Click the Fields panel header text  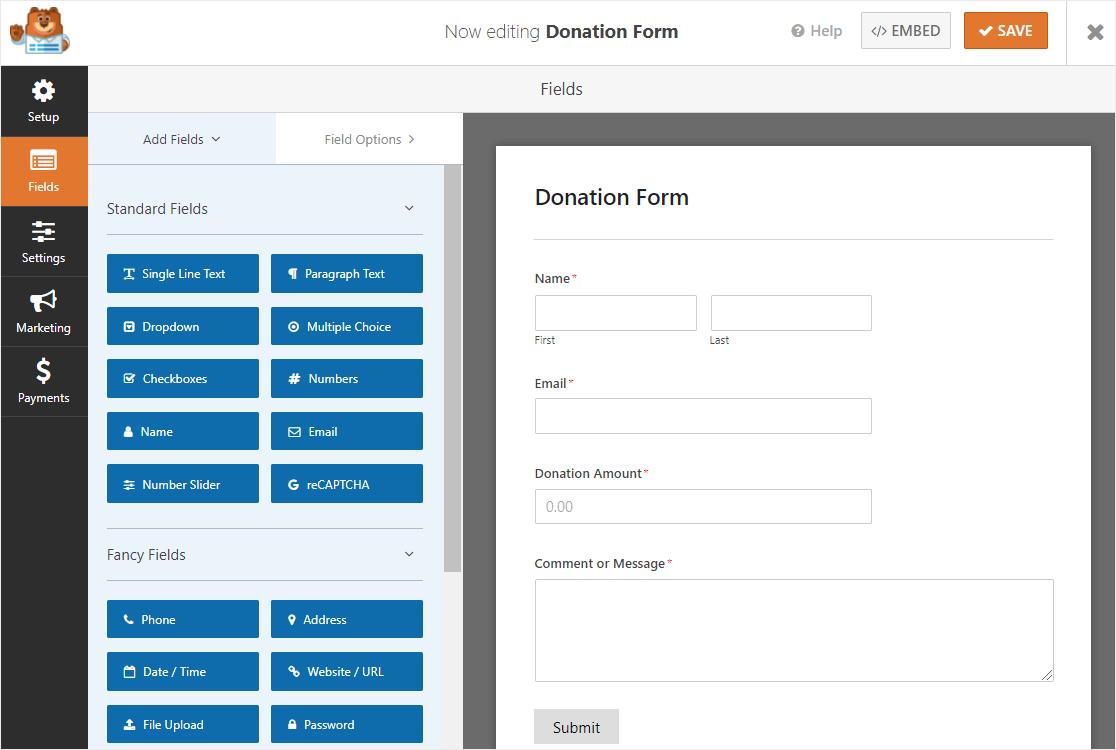click(x=562, y=90)
